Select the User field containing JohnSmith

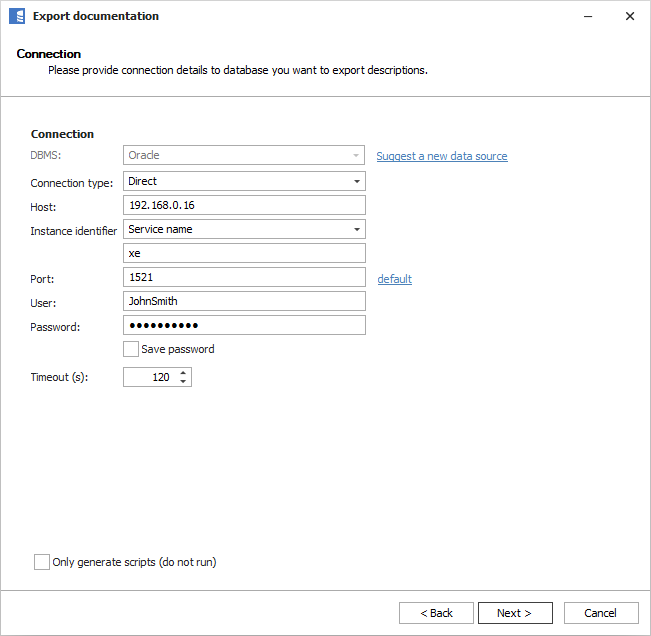click(x=244, y=301)
